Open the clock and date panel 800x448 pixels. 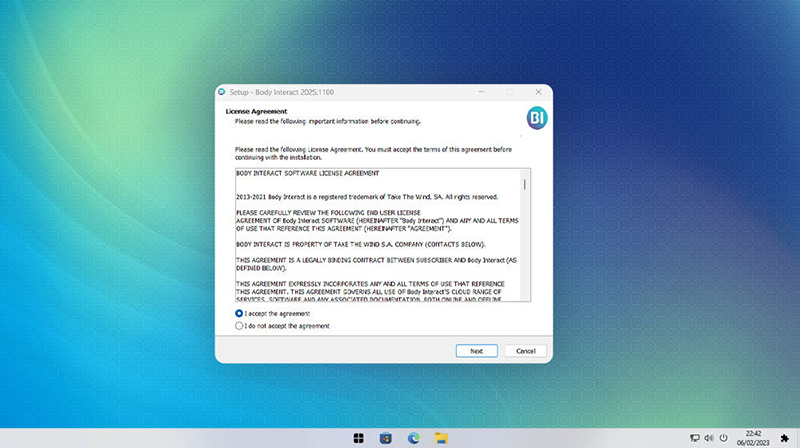(753, 438)
